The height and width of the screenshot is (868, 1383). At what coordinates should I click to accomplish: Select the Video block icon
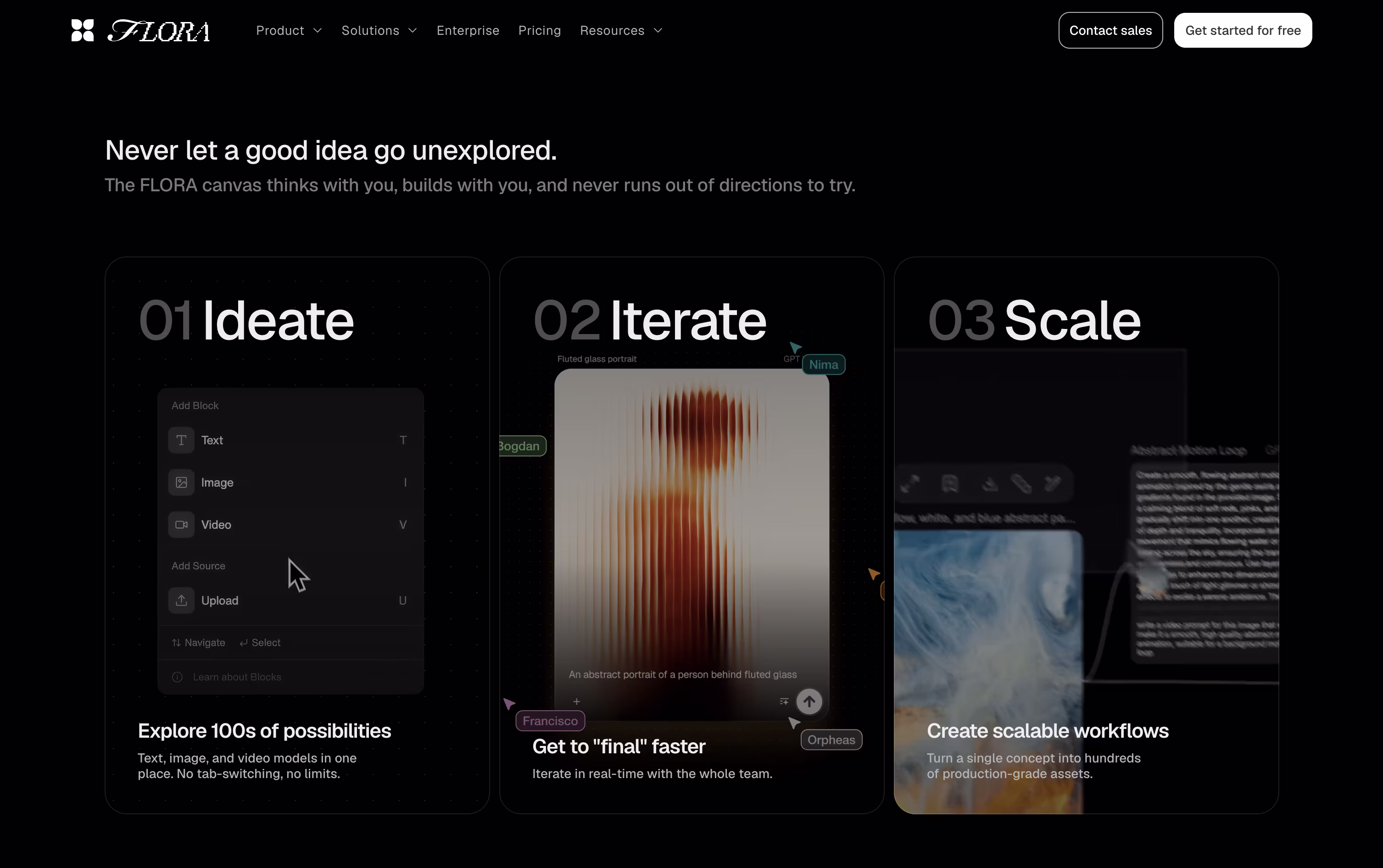pyautogui.click(x=181, y=525)
